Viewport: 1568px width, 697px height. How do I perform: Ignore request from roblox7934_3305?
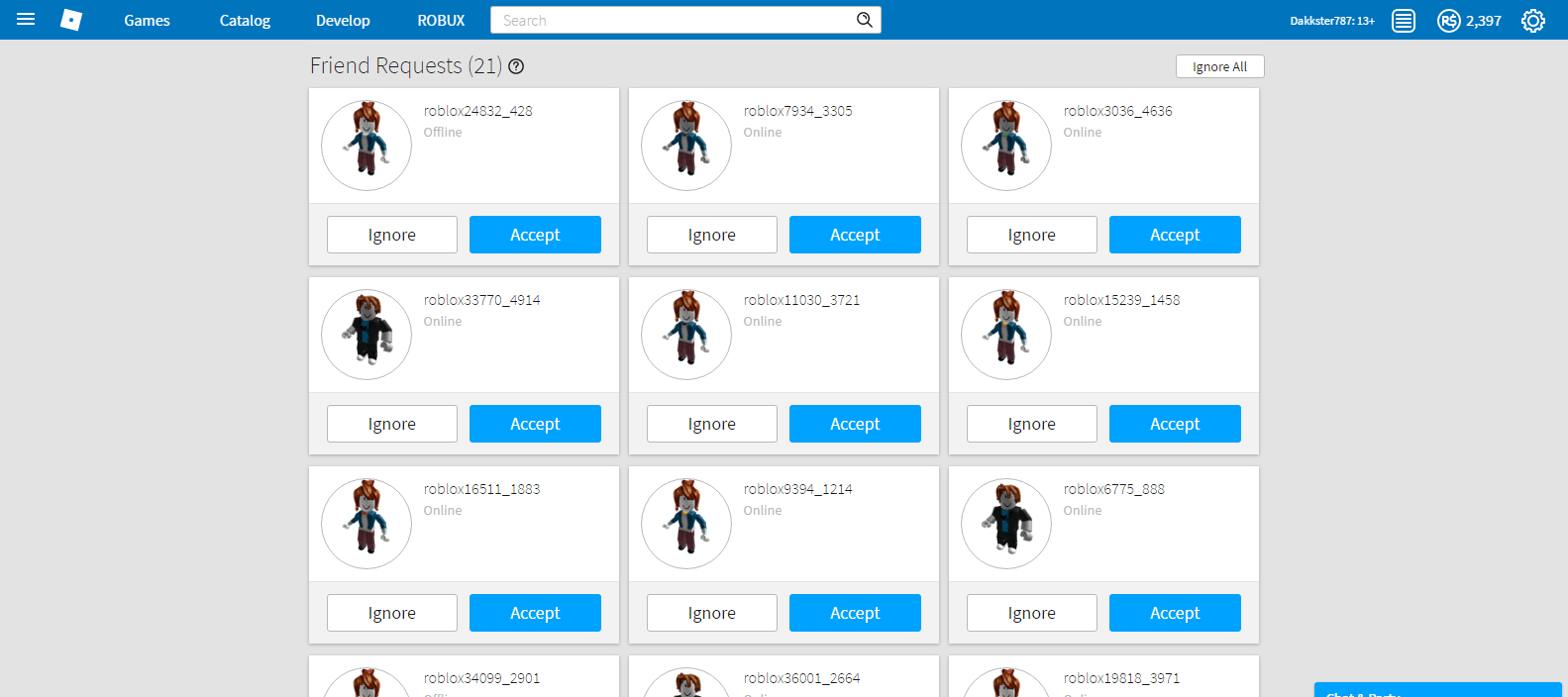pyautogui.click(x=712, y=235)
